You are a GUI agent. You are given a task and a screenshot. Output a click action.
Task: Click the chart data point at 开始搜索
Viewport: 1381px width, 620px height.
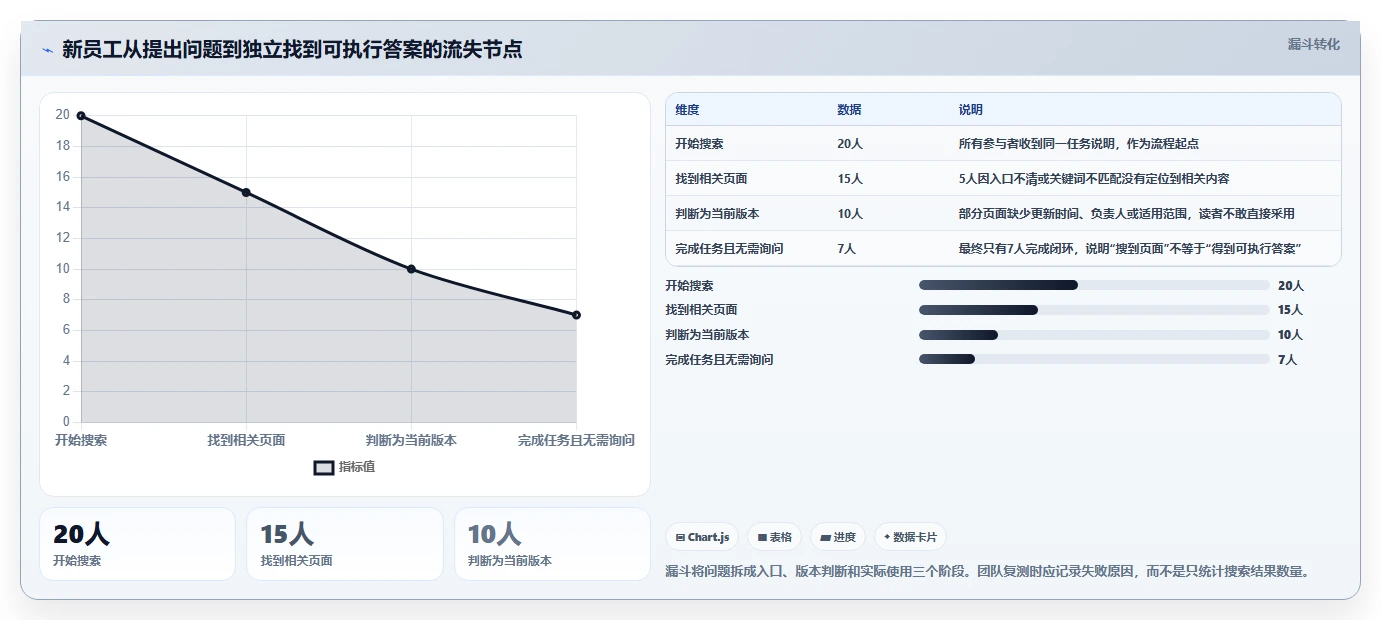click(x=81, y=116)
